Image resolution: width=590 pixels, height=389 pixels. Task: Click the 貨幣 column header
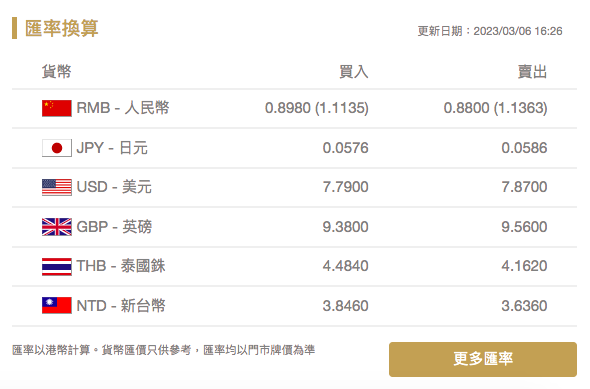(x=56, y=71)
